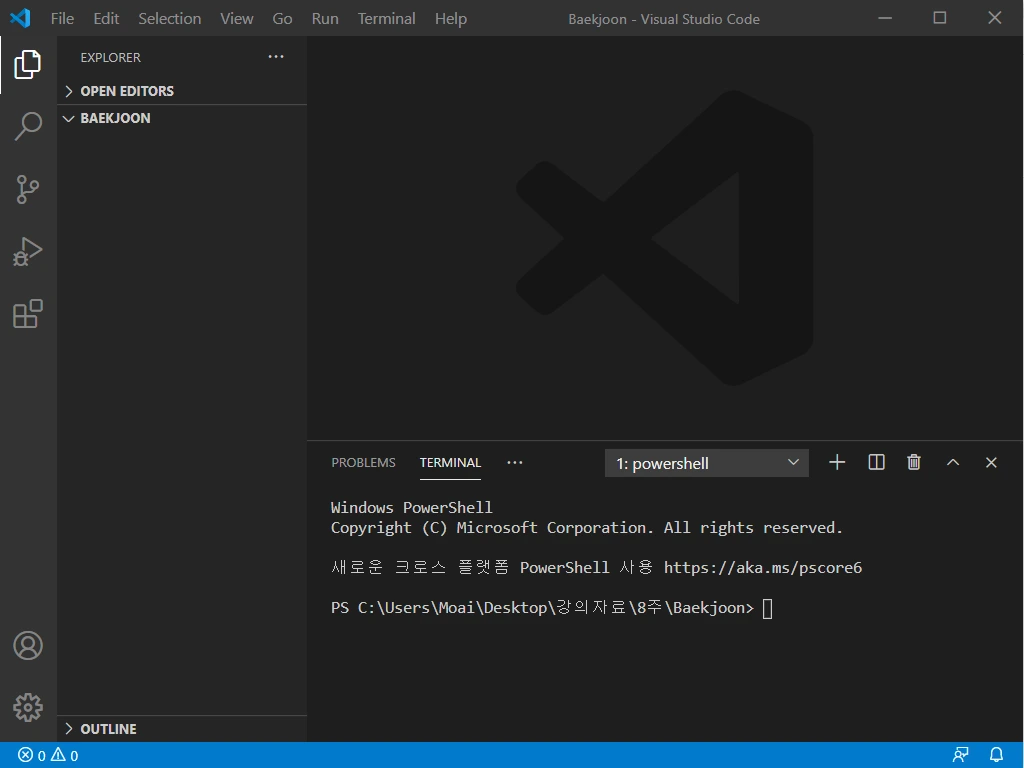The image size is (1024, 768).
Task: Expand the Outline section
Action: (x=182, y=729)
